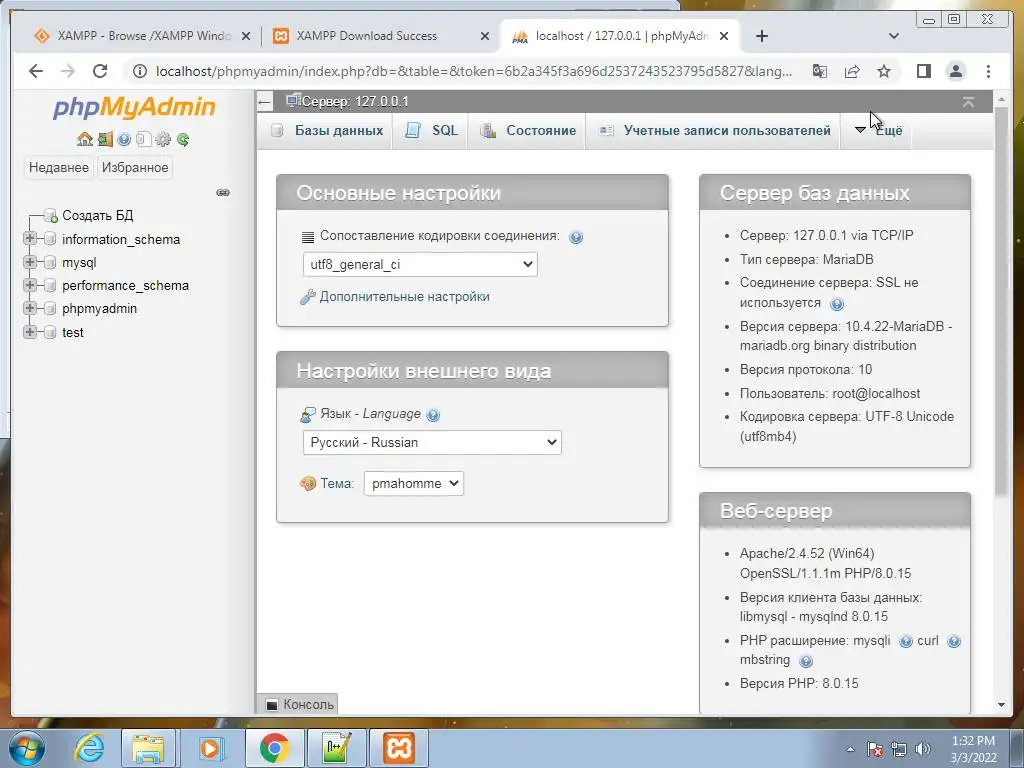Click Chrome translate page icon
1024x768 pixels.
[820, 71]
